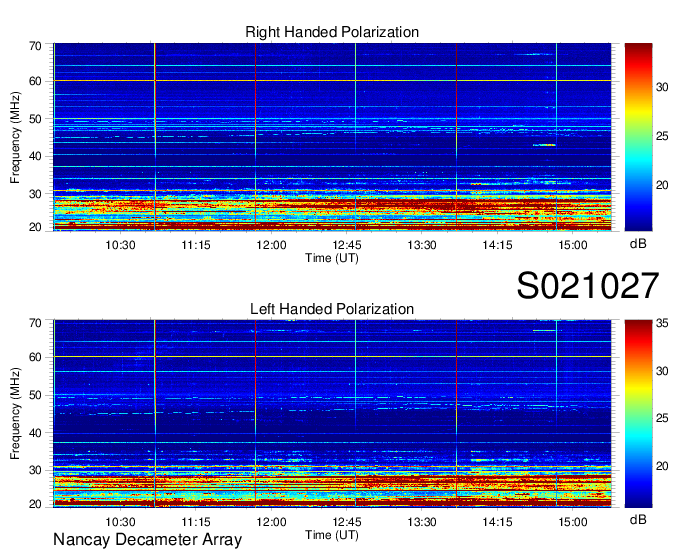Click the 15:00 tick label under top plot

click(572, 245)
